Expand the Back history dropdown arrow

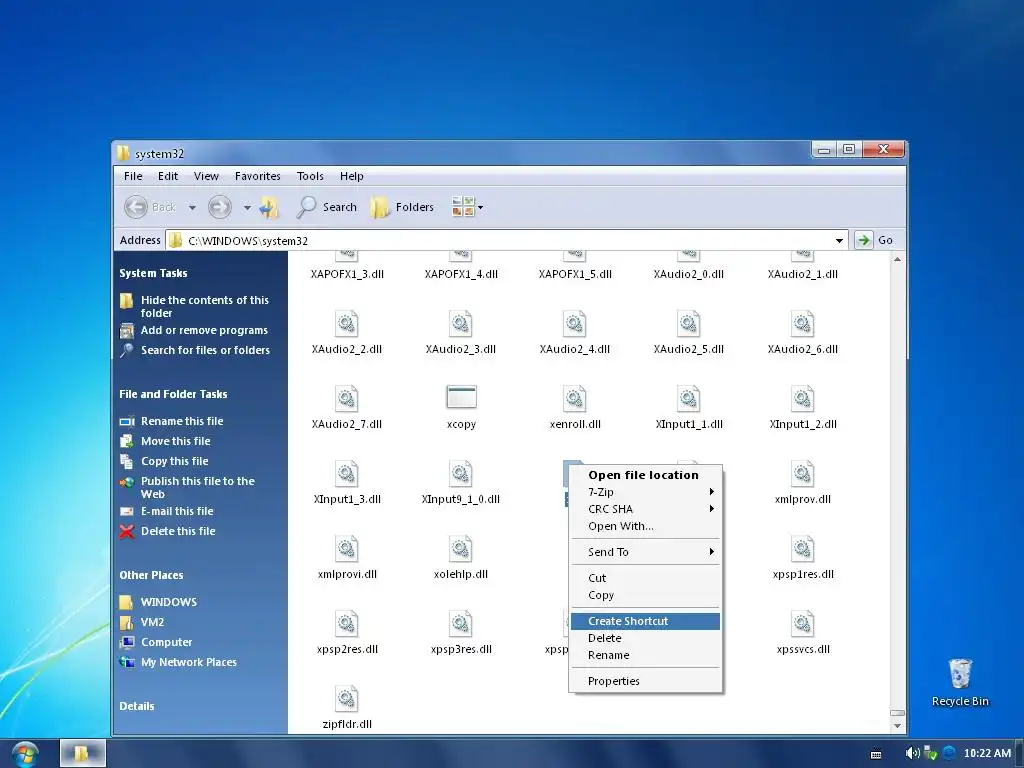click(192, 208)
